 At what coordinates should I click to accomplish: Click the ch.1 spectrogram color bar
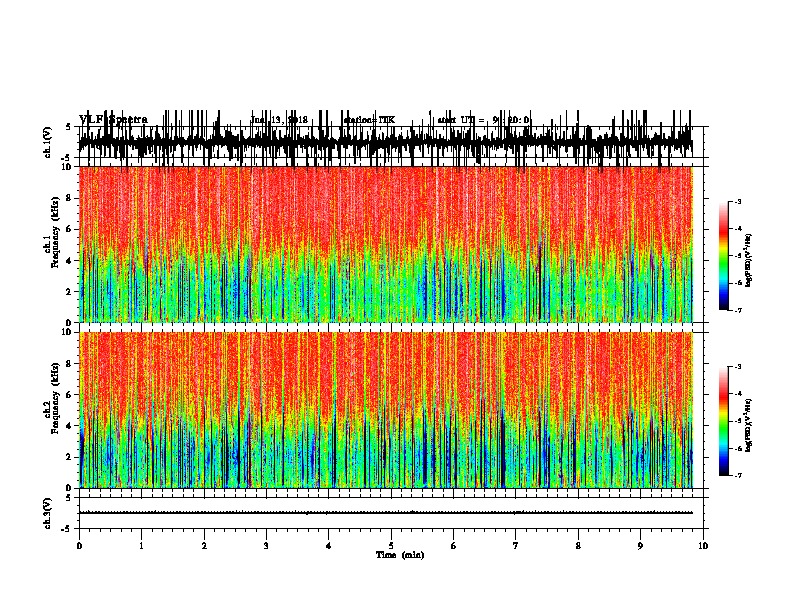723,256
